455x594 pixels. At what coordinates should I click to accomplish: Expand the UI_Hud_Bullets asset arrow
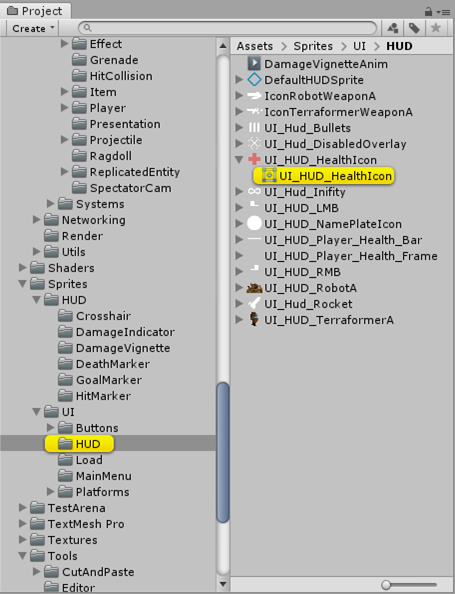(239, 128)
